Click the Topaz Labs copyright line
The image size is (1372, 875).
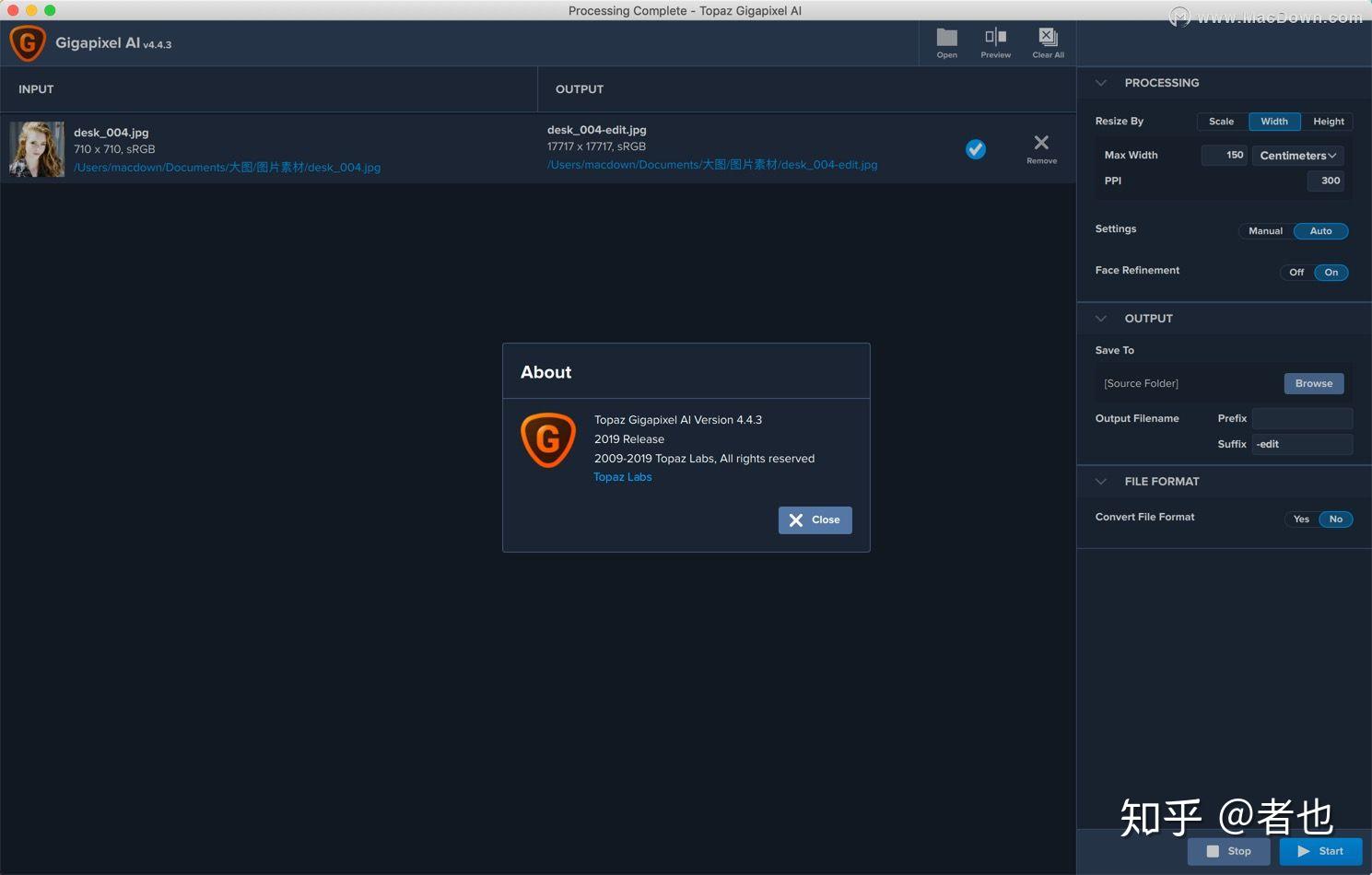tap(704, 459)
